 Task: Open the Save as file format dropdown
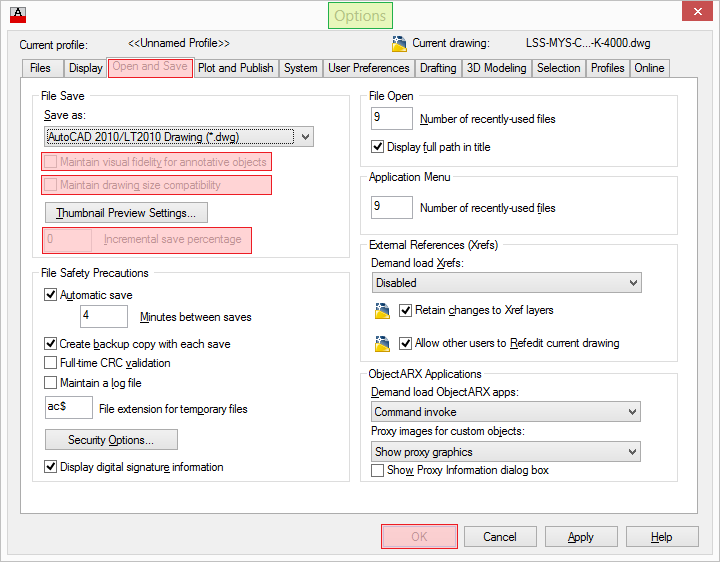179,137
